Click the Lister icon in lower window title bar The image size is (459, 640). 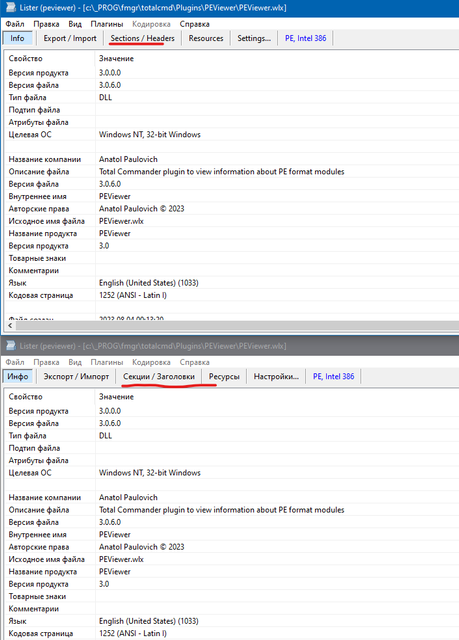coord(11,346)
